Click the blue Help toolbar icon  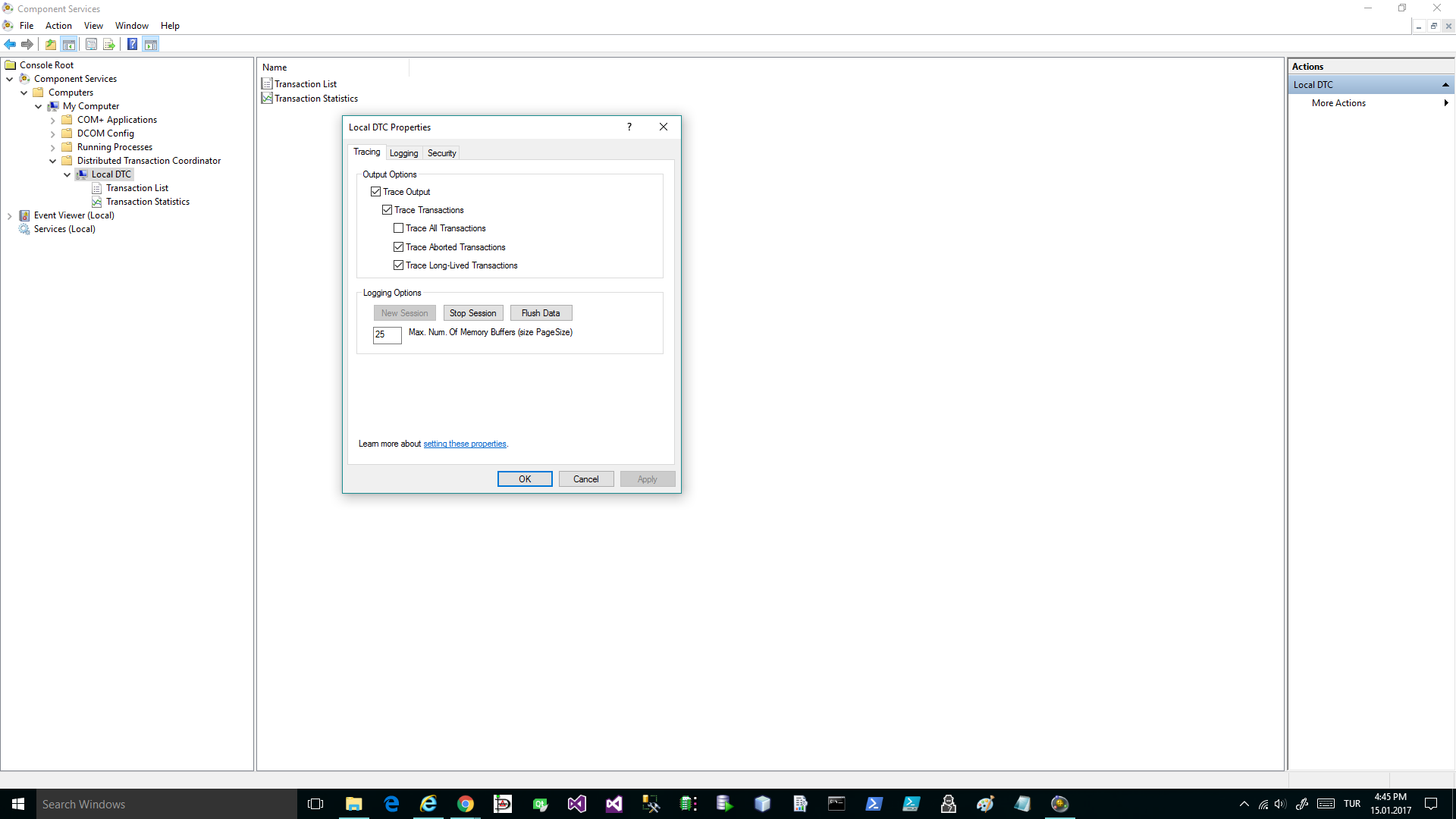pos(132,44)
